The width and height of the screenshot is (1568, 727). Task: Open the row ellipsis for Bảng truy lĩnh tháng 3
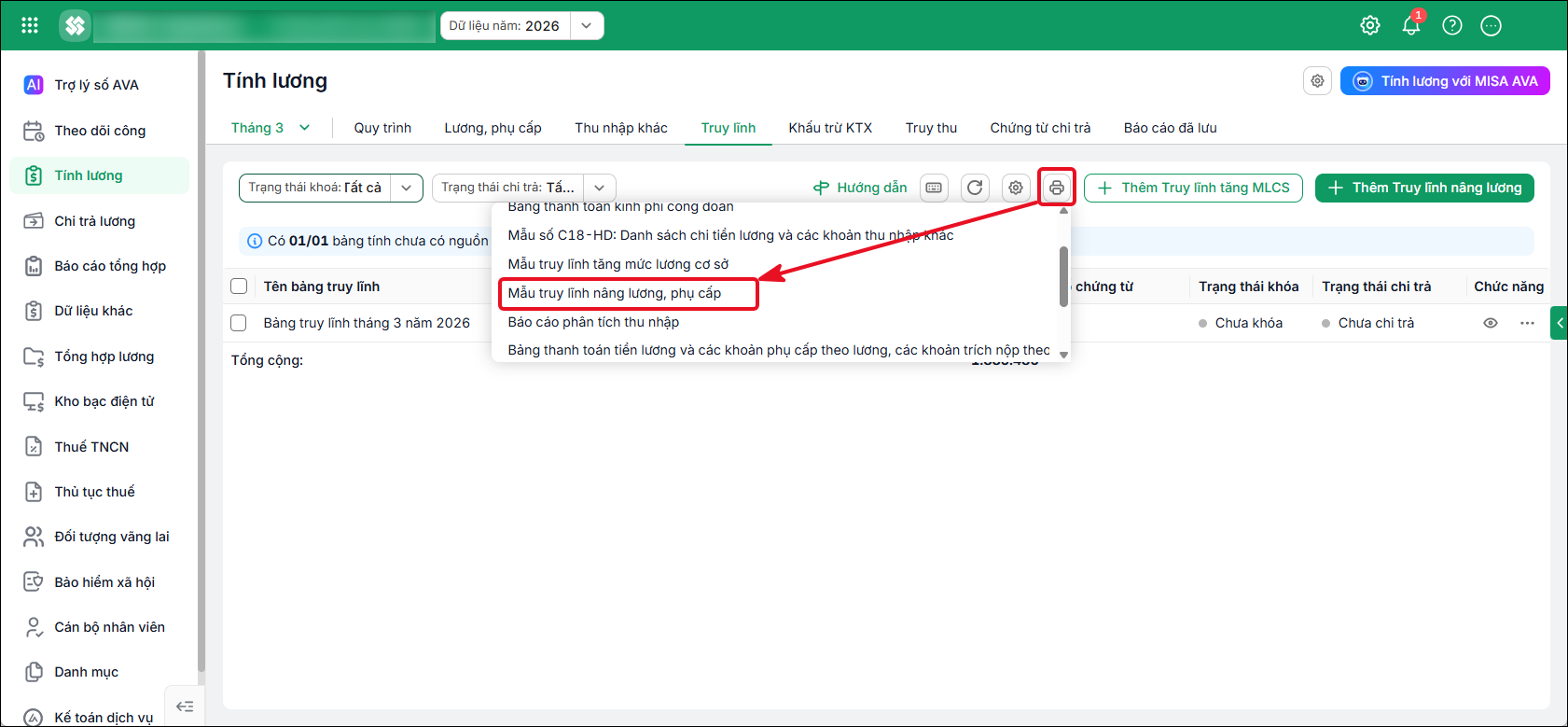1527,323
